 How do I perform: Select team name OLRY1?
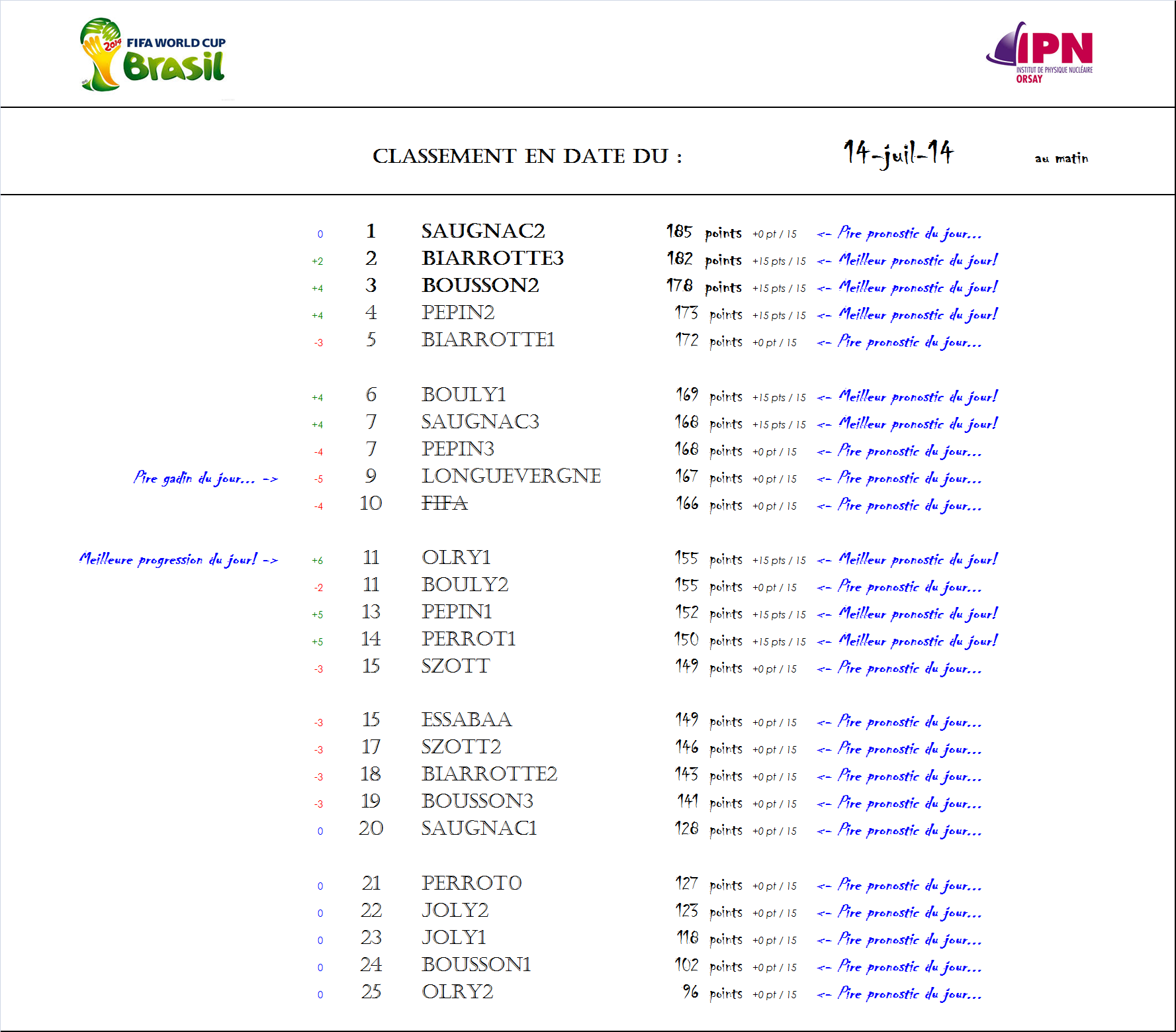tap(457, 557)
